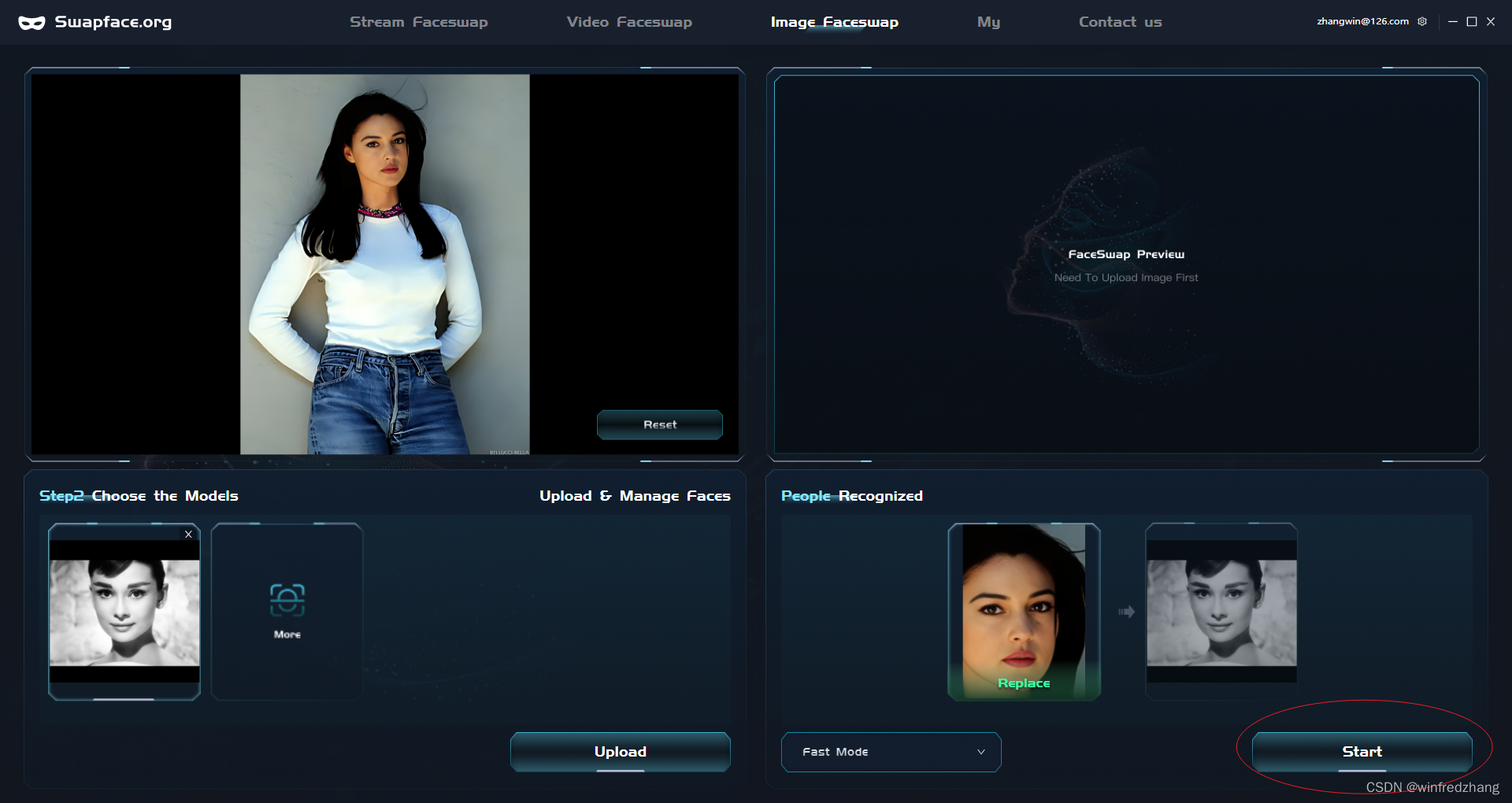Click the account email zhangwin@126.com

[1363, 21]
